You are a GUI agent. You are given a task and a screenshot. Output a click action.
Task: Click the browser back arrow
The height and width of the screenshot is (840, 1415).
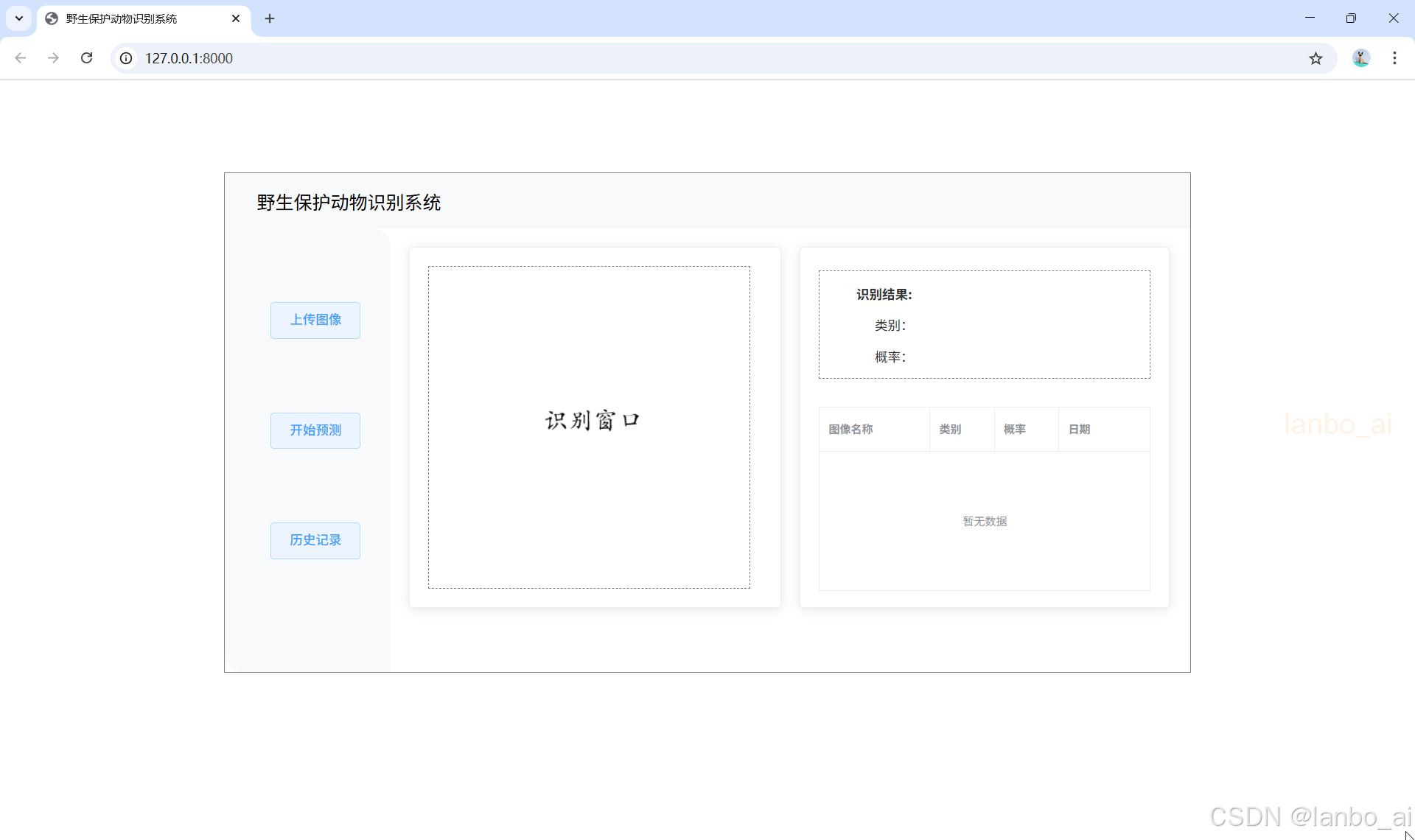tap(21, 58)
